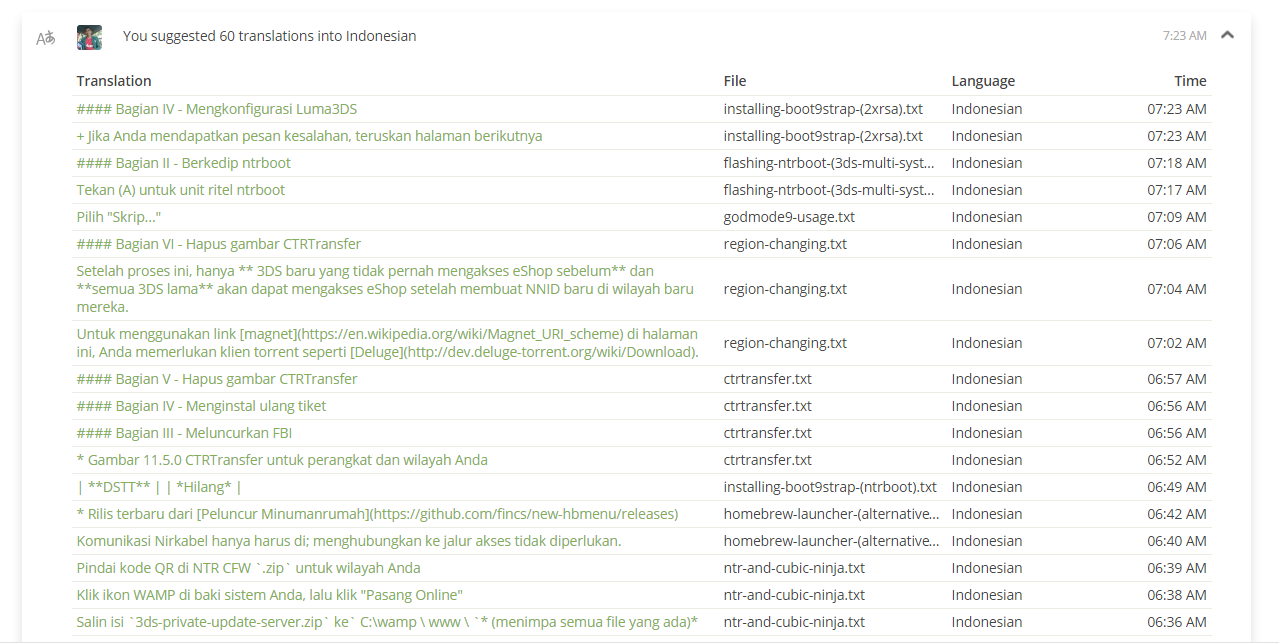The image size is (1279, 644).
Task: Open translation starting "Untuk menggunakan link [magnet]"
Action: [x=388, y=343]
